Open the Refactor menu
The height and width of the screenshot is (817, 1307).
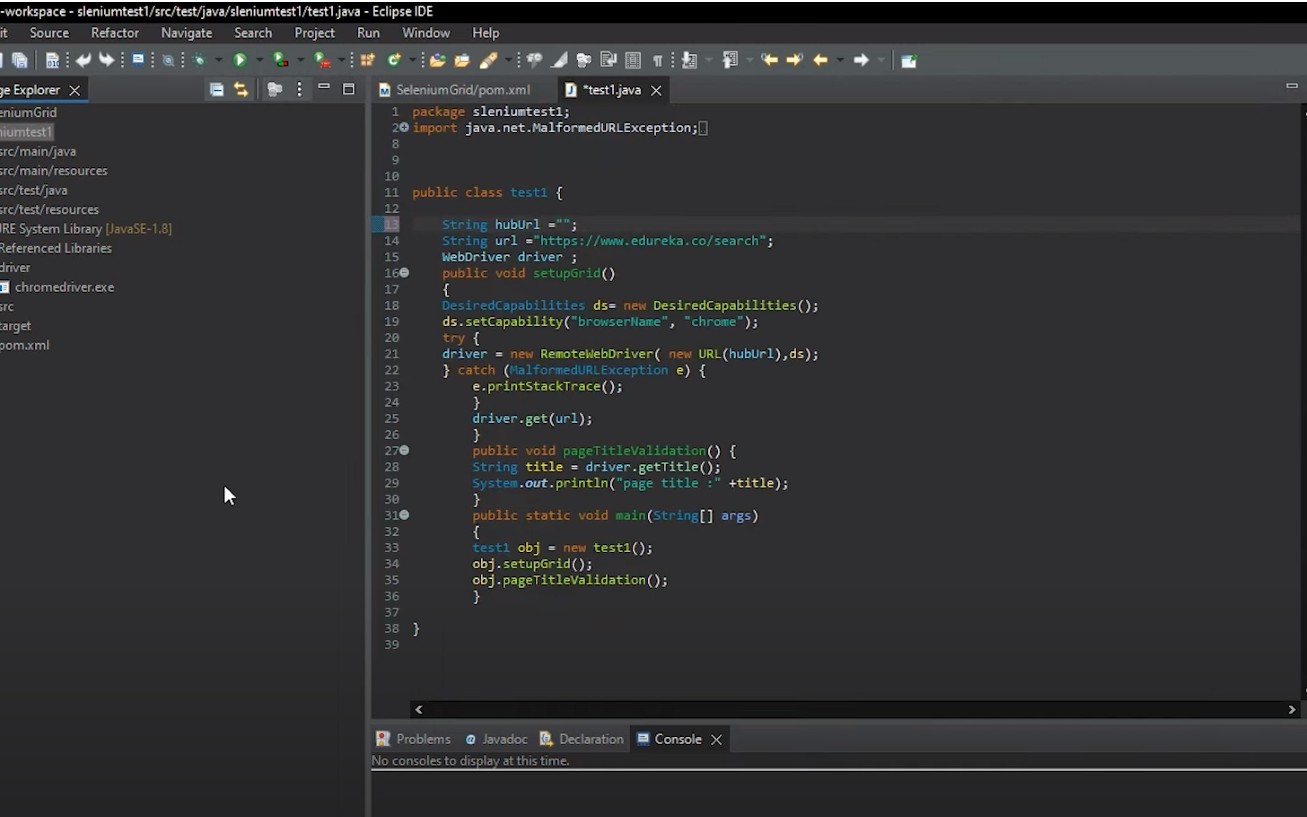click(x=115, y=33)
